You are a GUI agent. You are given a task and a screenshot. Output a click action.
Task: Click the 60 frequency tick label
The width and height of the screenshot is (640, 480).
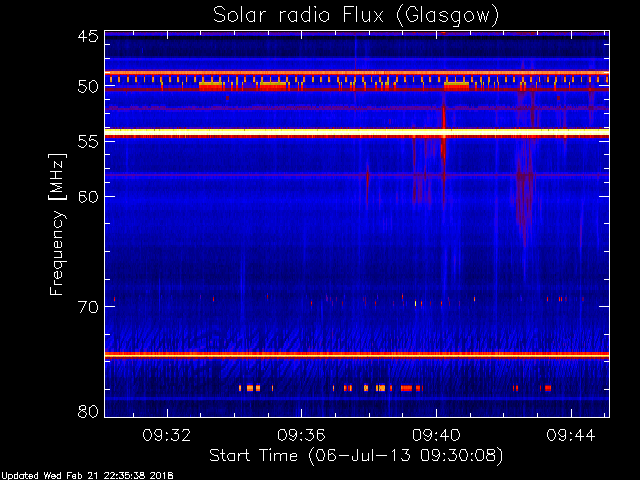[x=88, y=197]
